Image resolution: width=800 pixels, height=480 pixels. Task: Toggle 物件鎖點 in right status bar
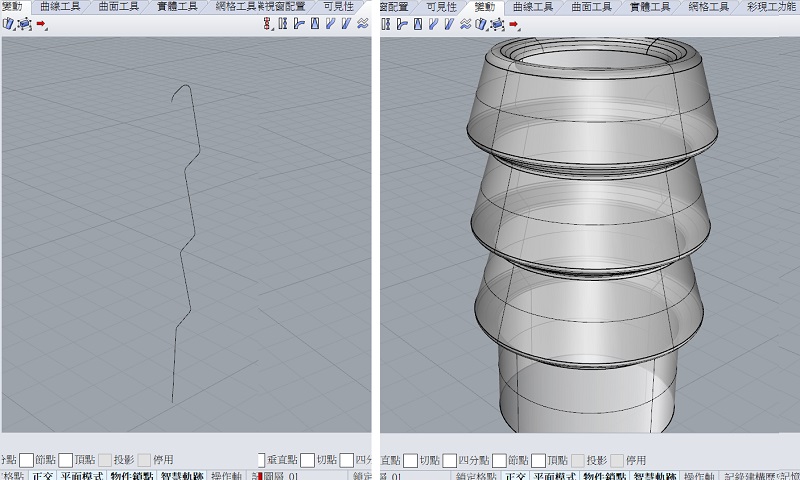click(x=605, y=476)
